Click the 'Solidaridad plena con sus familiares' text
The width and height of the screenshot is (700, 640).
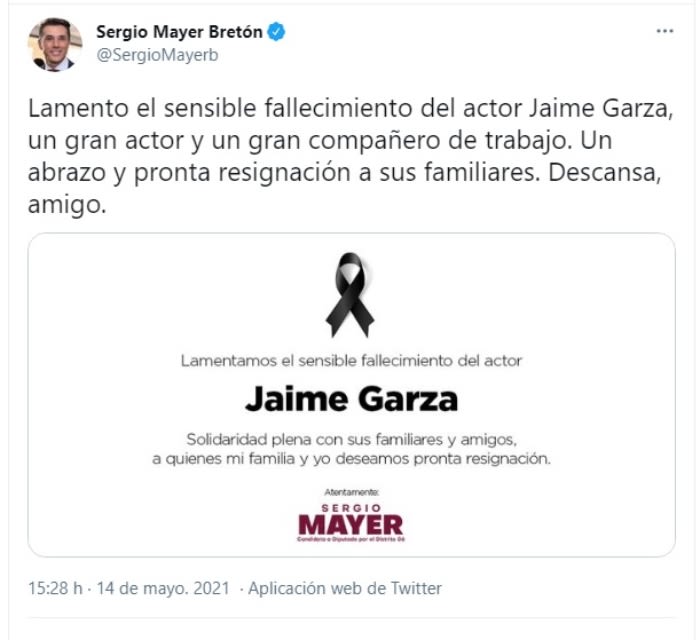(351, 440)
